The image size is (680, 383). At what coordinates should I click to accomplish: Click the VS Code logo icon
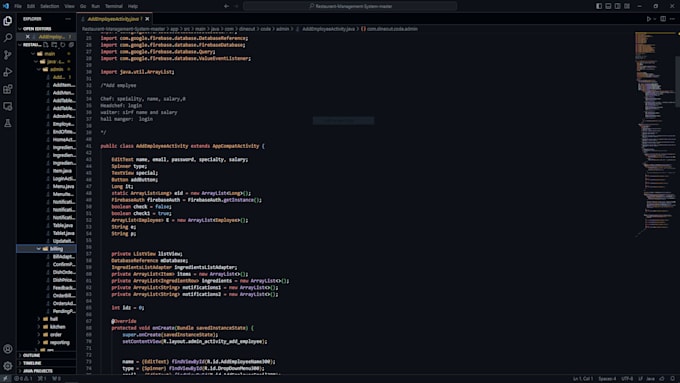click(x=6, y=6)
